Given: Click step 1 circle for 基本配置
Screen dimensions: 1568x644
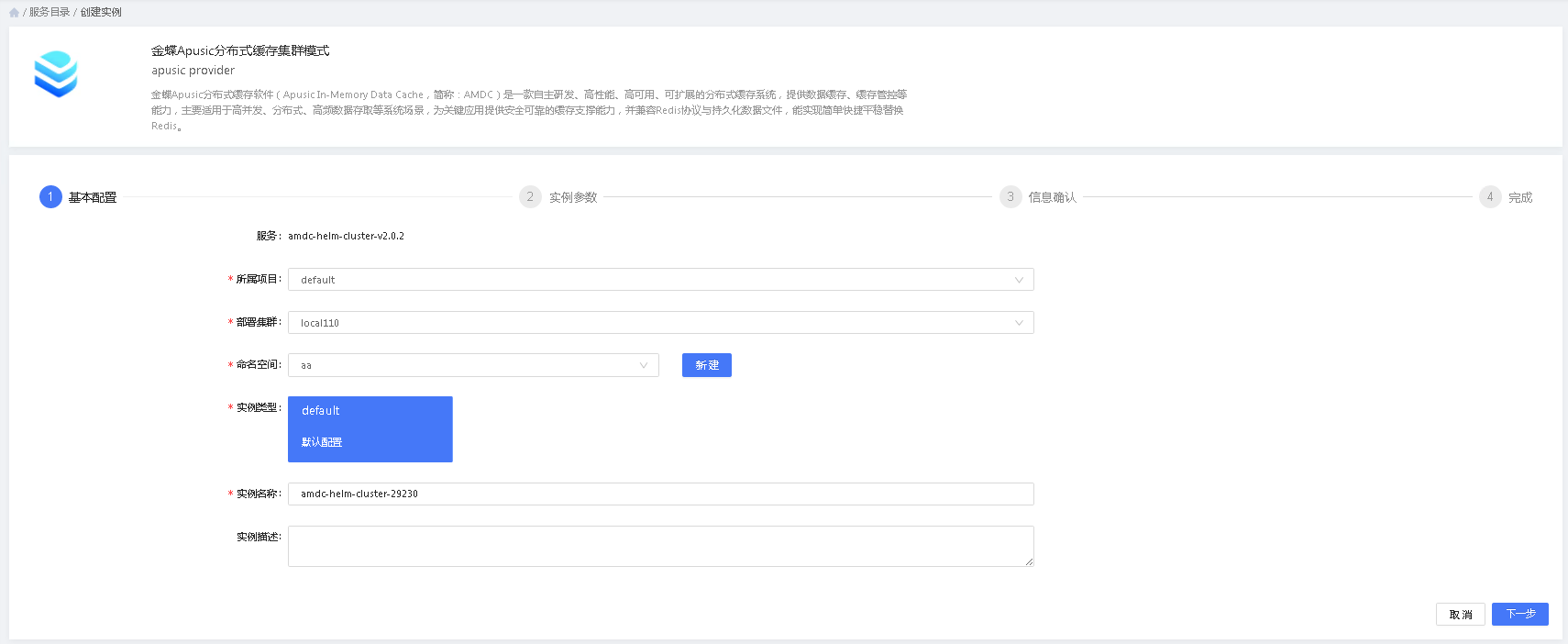Looking at the screenshot, I should pos(50,197).
